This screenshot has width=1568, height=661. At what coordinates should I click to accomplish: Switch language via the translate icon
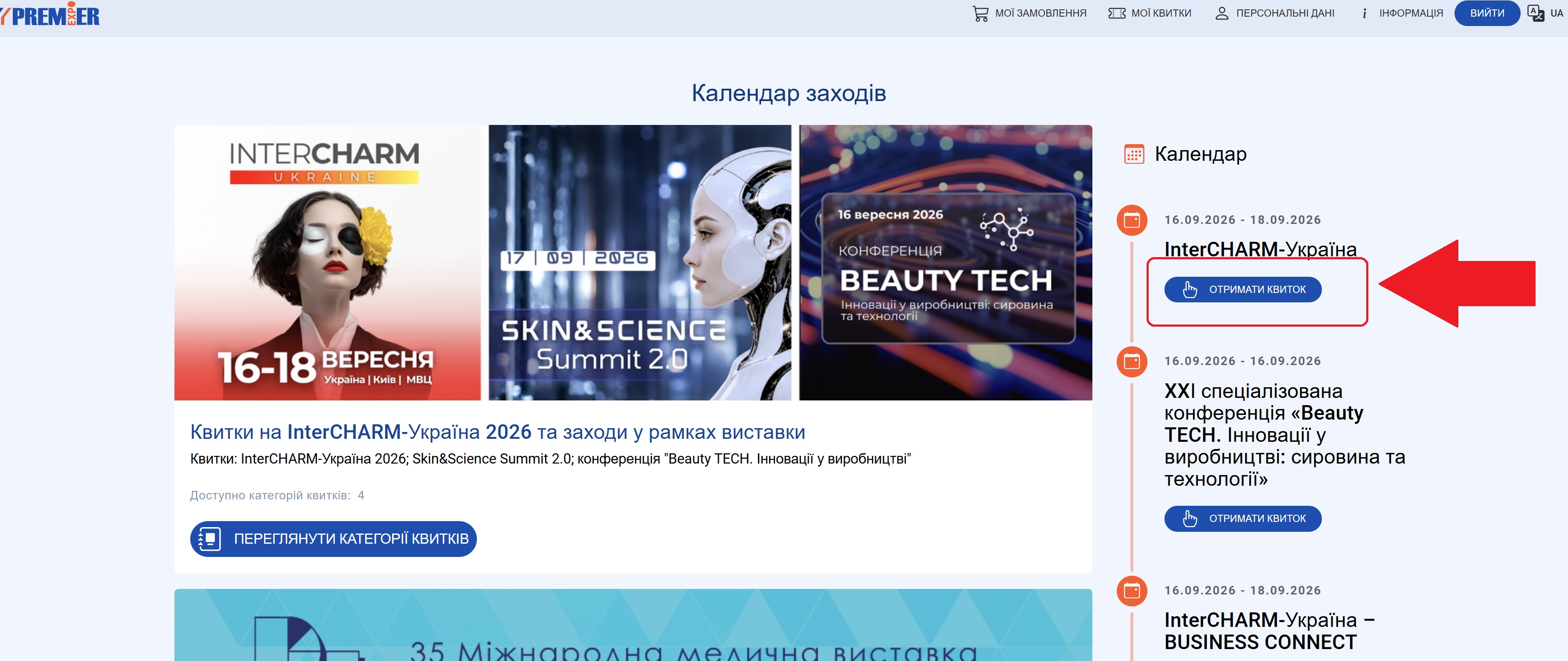1535,13
